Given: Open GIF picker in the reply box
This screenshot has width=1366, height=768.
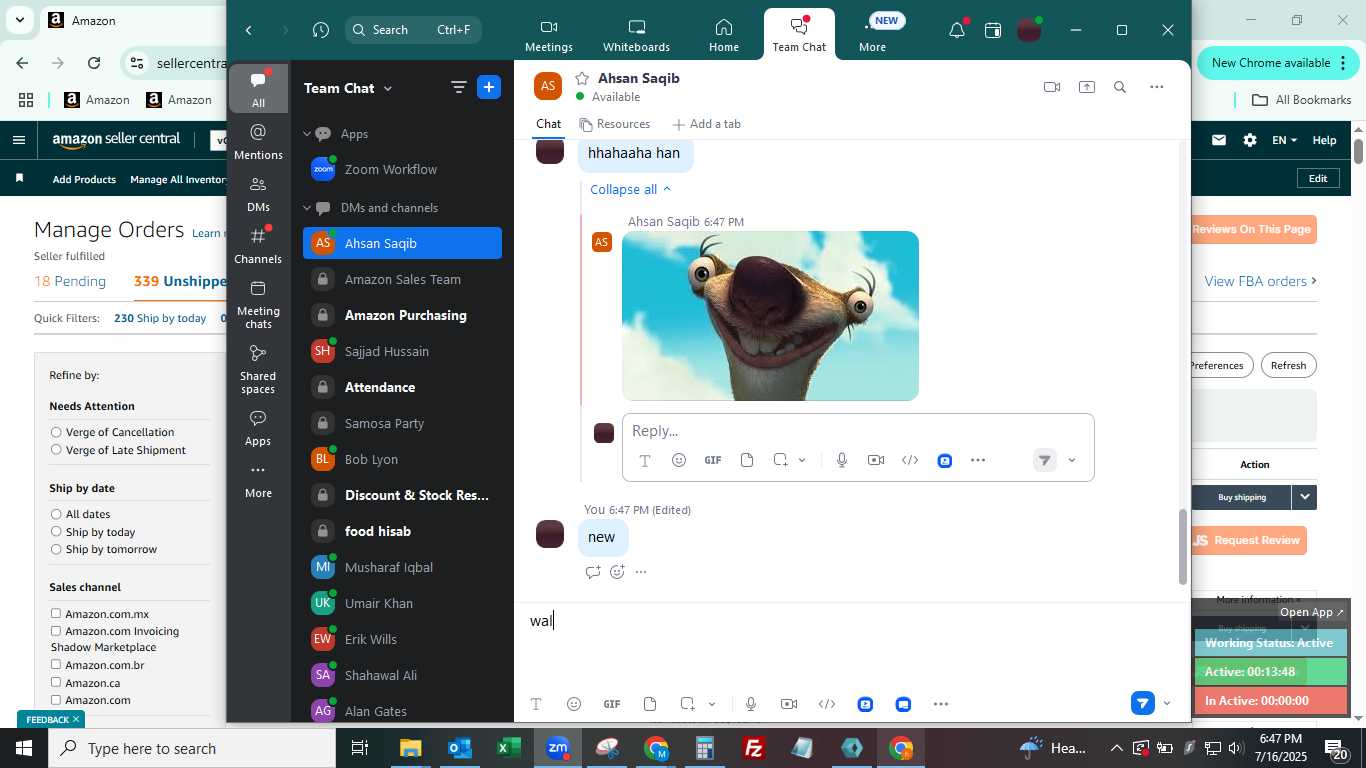Looking at the screenshot, I should click(x=713, y=460).
